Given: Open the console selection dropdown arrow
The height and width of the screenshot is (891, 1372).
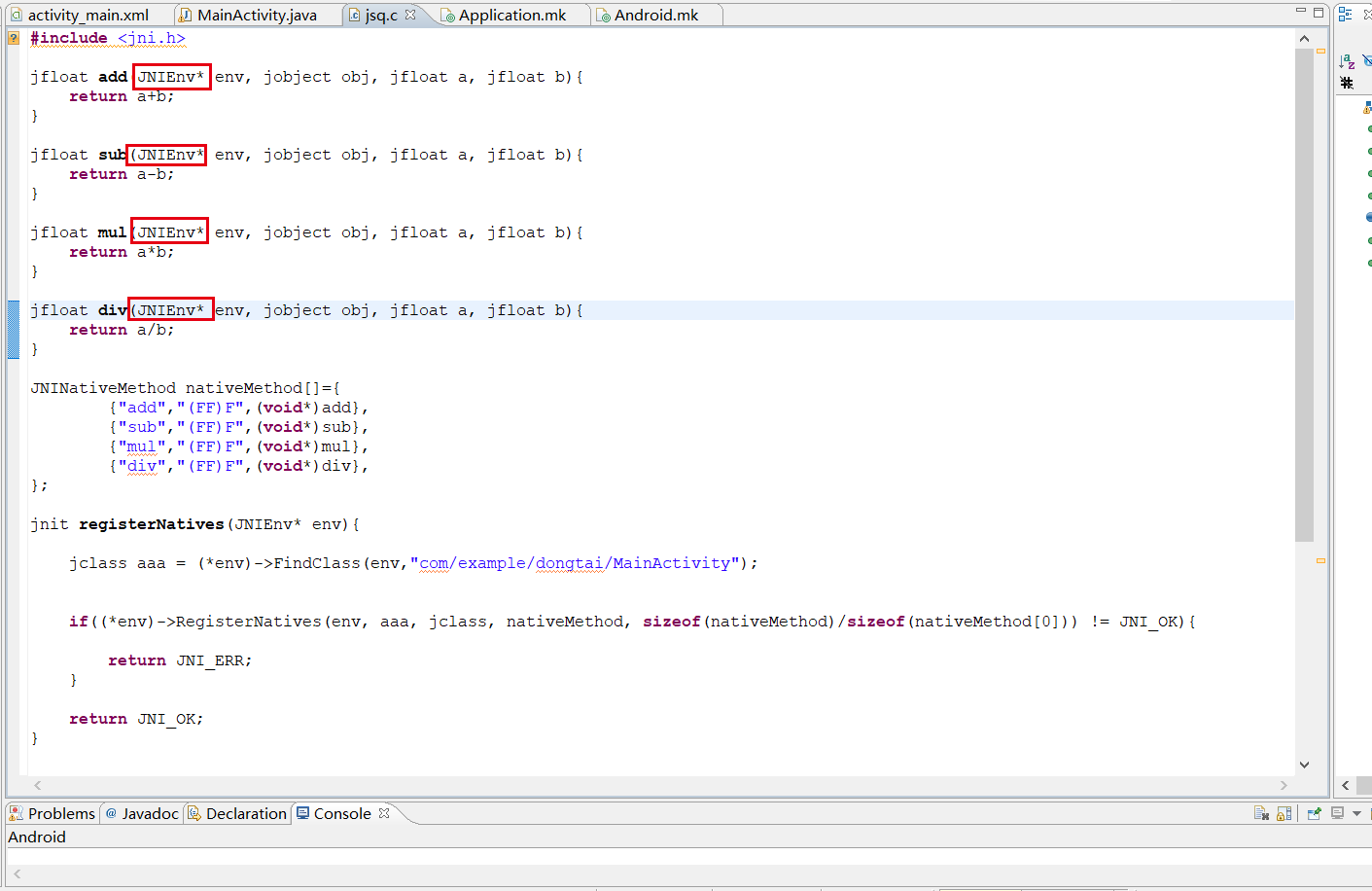Looking at the screenshot, I should click(1356, 813).
